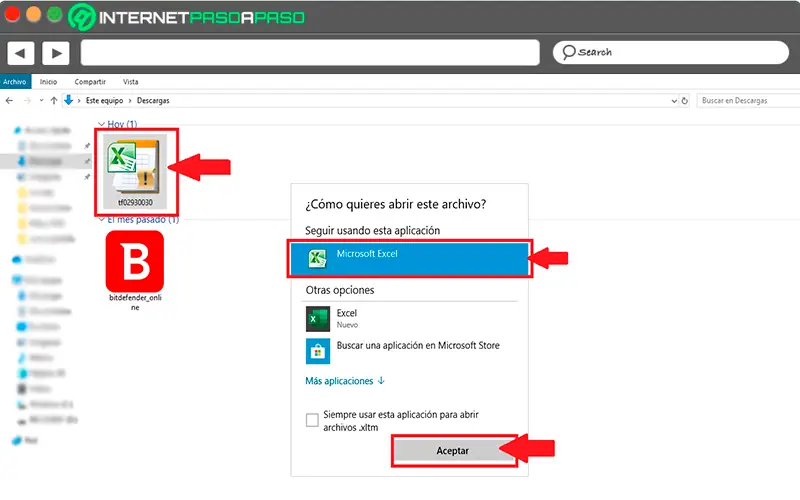Viewport: 800px width, 500px height.
Task: Go up one folder level arrow
Action: click(54, 101)
